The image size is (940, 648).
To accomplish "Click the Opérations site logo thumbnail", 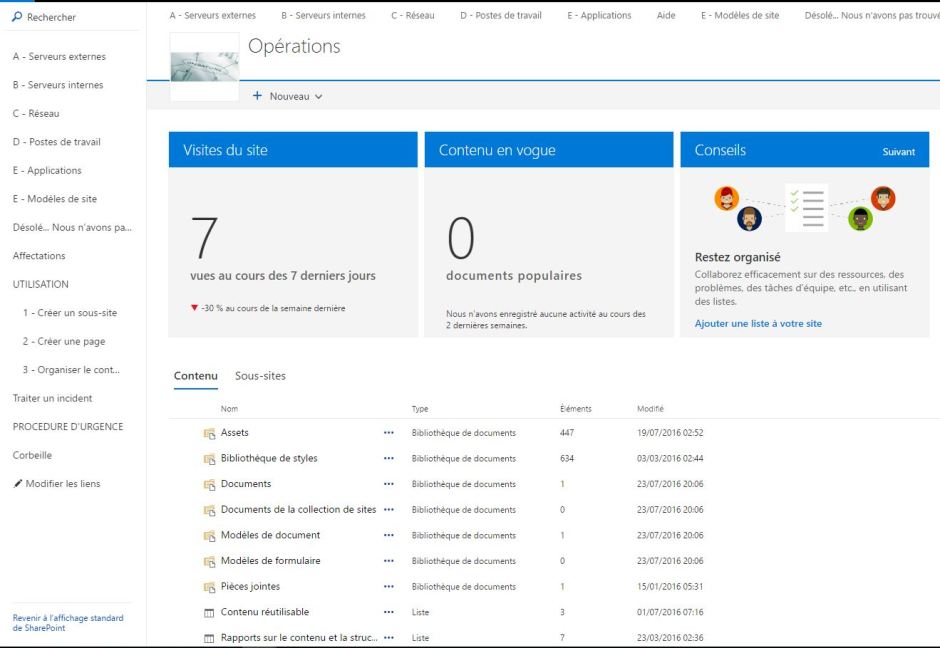I will click(x=204, y=66).
